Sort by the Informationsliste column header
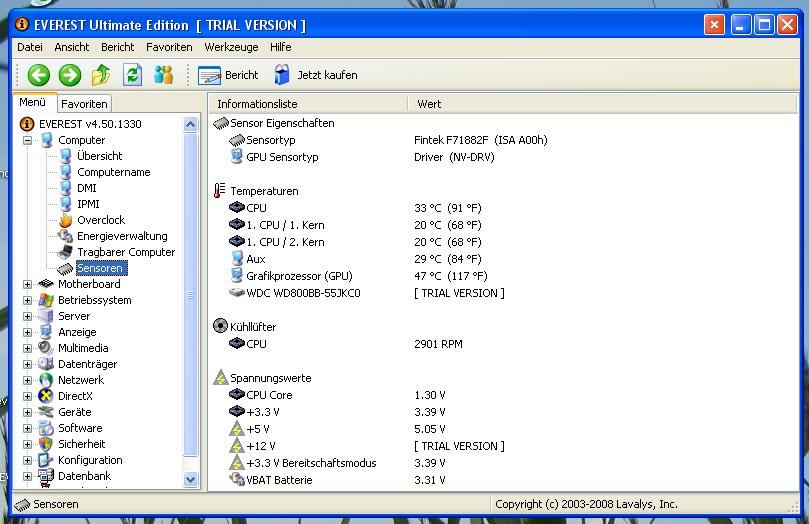Screen dimensions: 809x524 tap(309, 104)
